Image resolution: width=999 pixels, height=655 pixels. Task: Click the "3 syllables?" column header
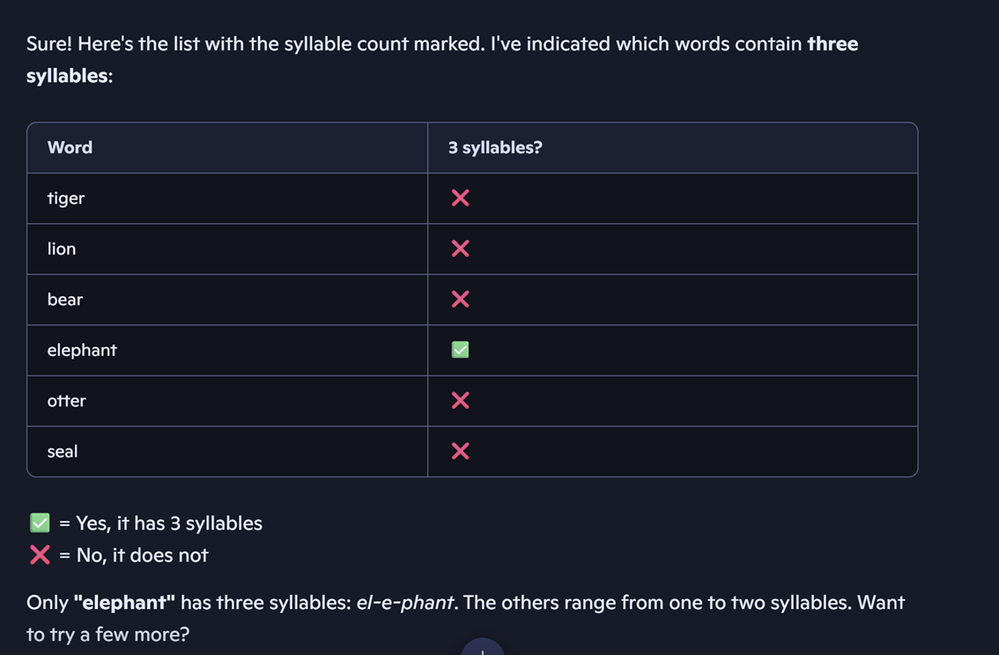495,148
